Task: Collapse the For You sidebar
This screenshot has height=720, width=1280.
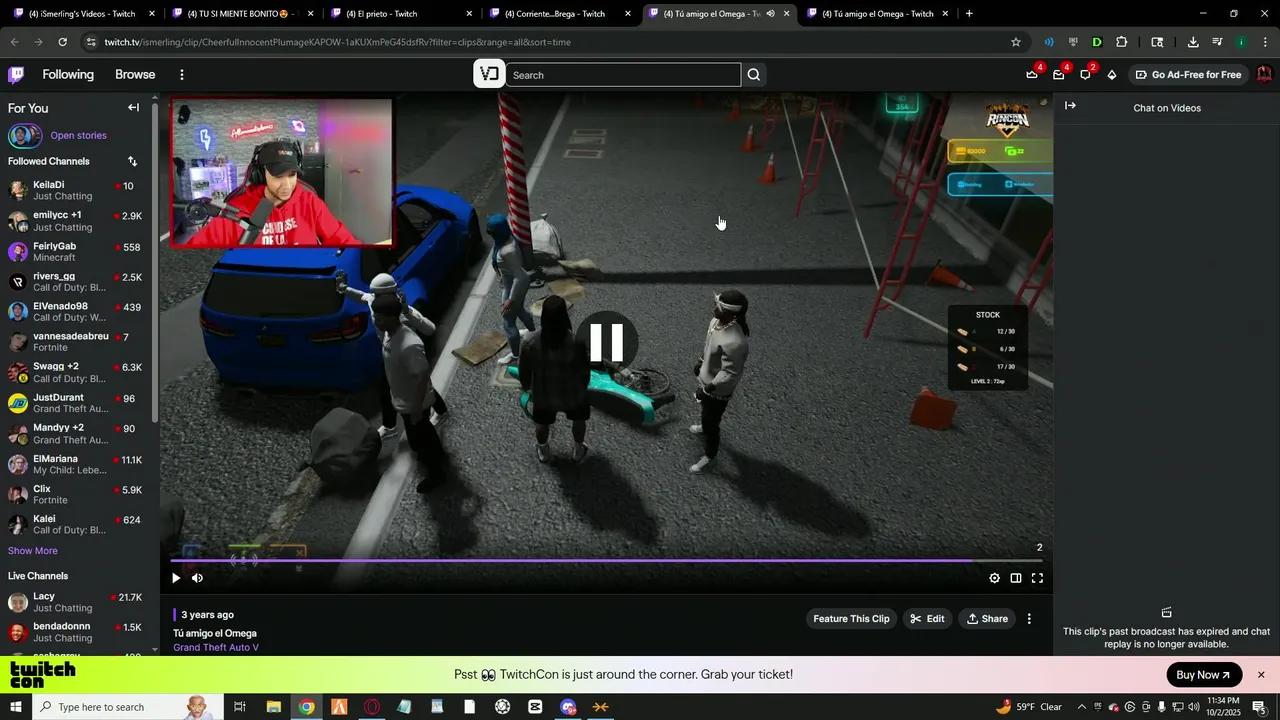Action: (133, 108)
